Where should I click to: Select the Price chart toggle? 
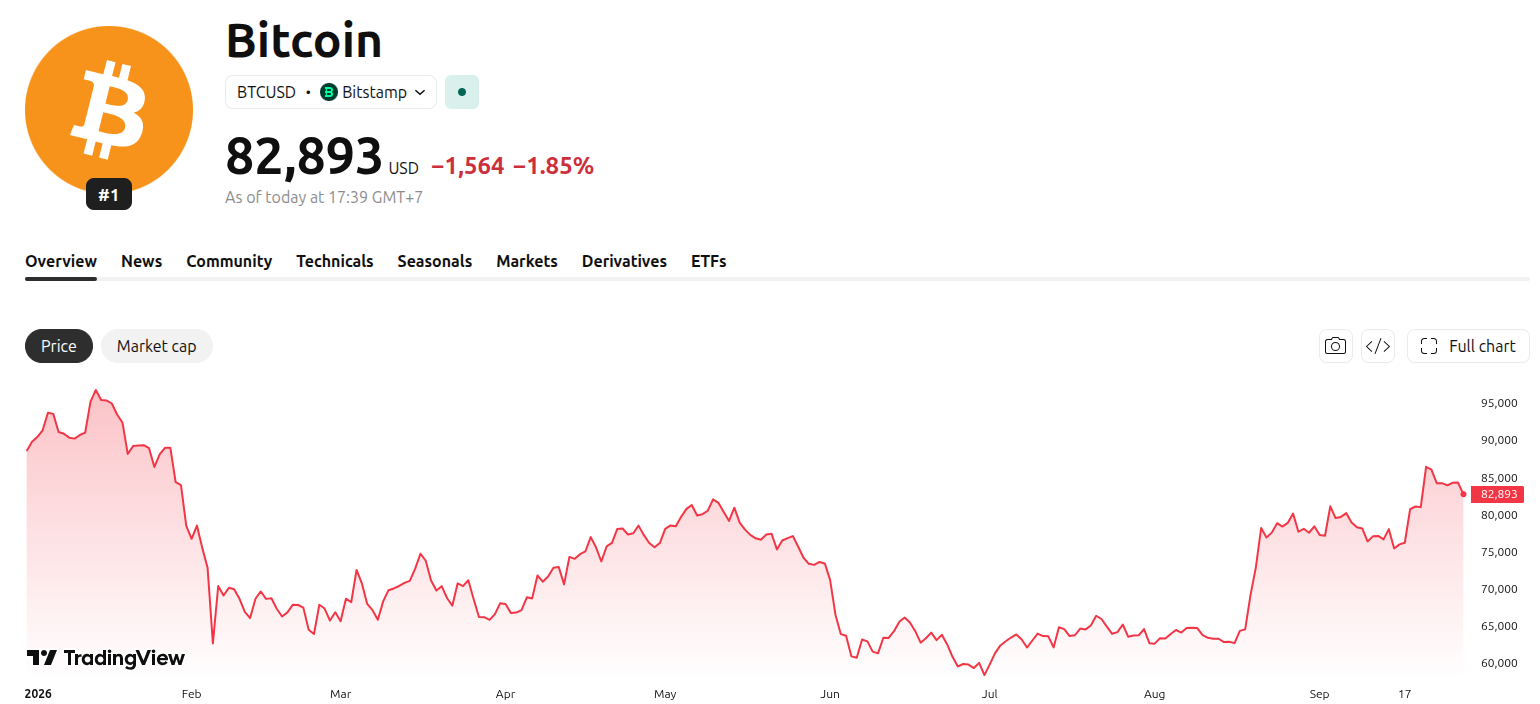[x=59, y=346]
